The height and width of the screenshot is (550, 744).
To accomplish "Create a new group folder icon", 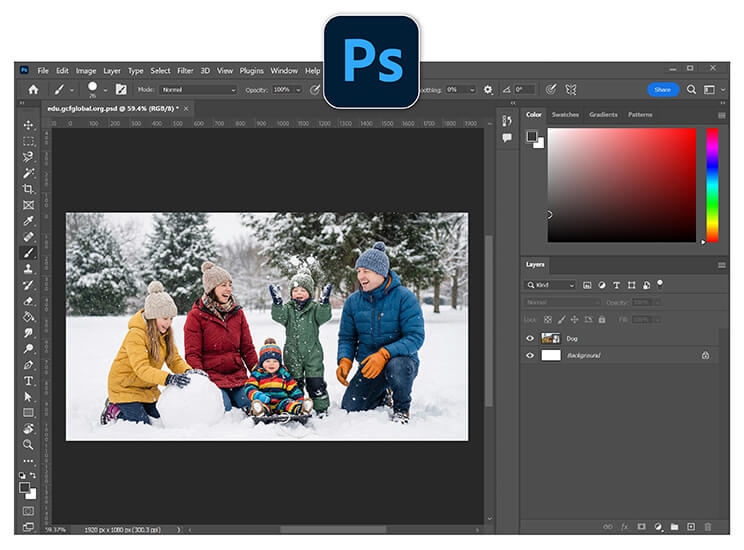I will point(674,526).
